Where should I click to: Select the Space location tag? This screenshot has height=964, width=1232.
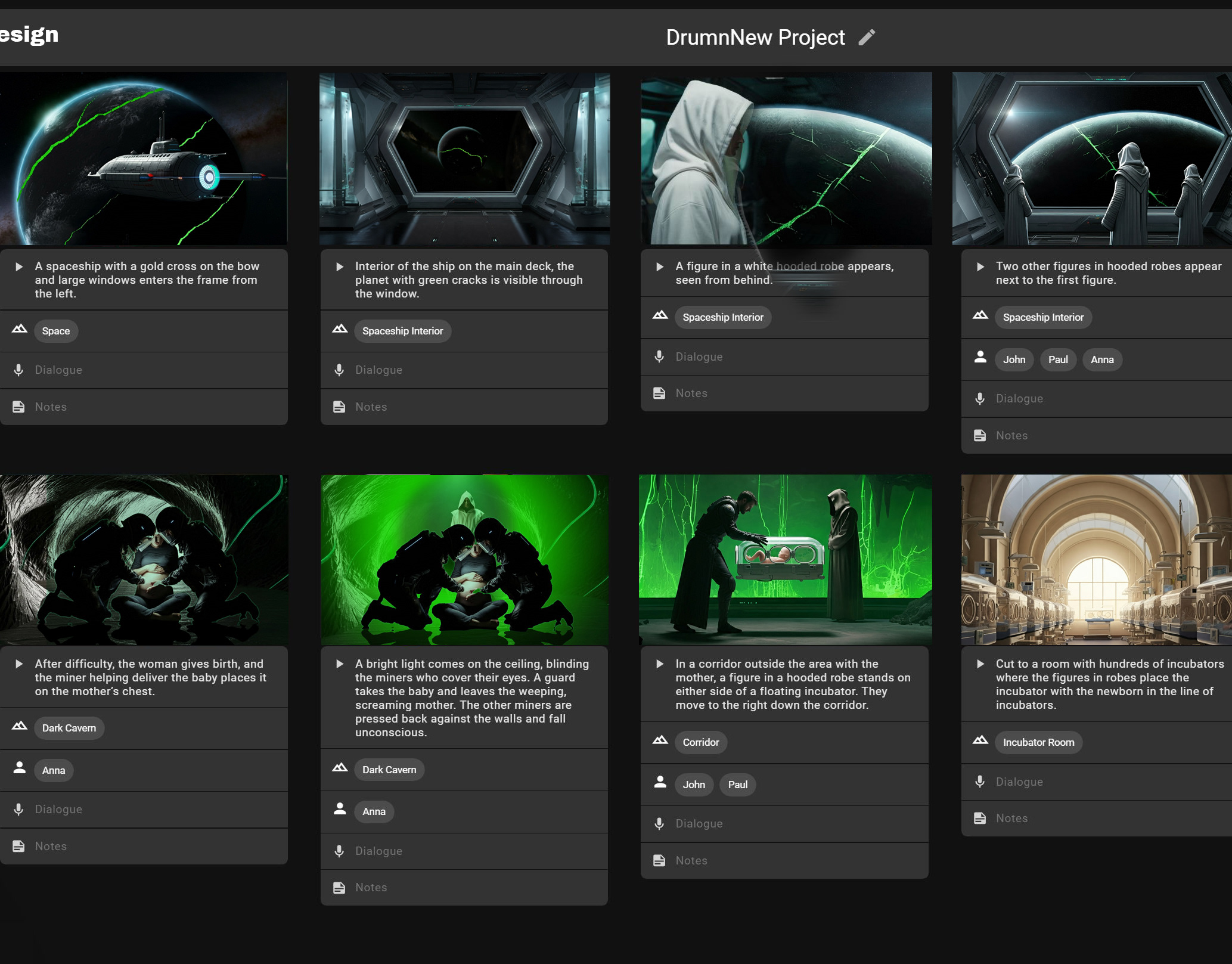click(56, 331)
